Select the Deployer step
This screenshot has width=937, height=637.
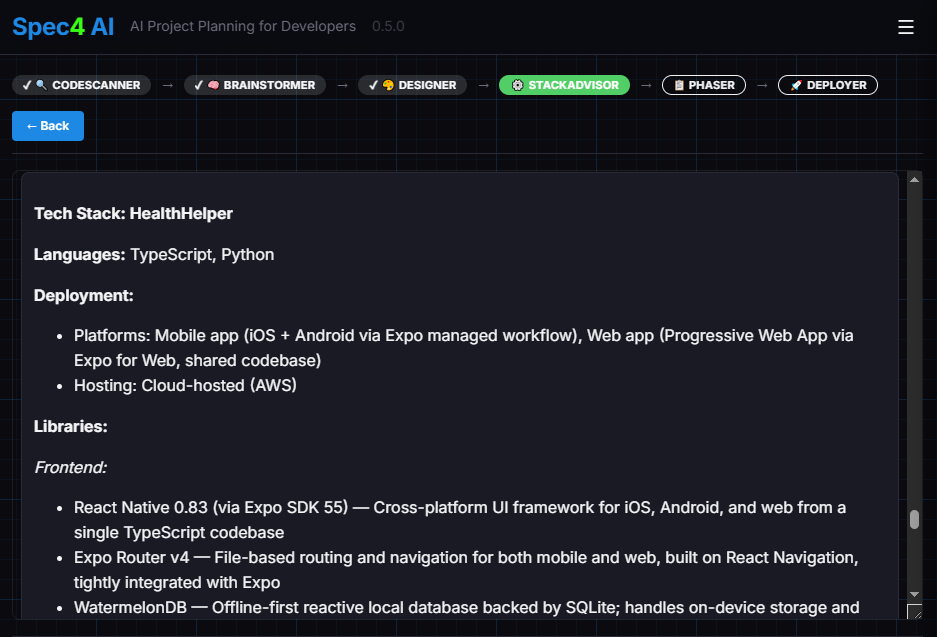point(828,85)
